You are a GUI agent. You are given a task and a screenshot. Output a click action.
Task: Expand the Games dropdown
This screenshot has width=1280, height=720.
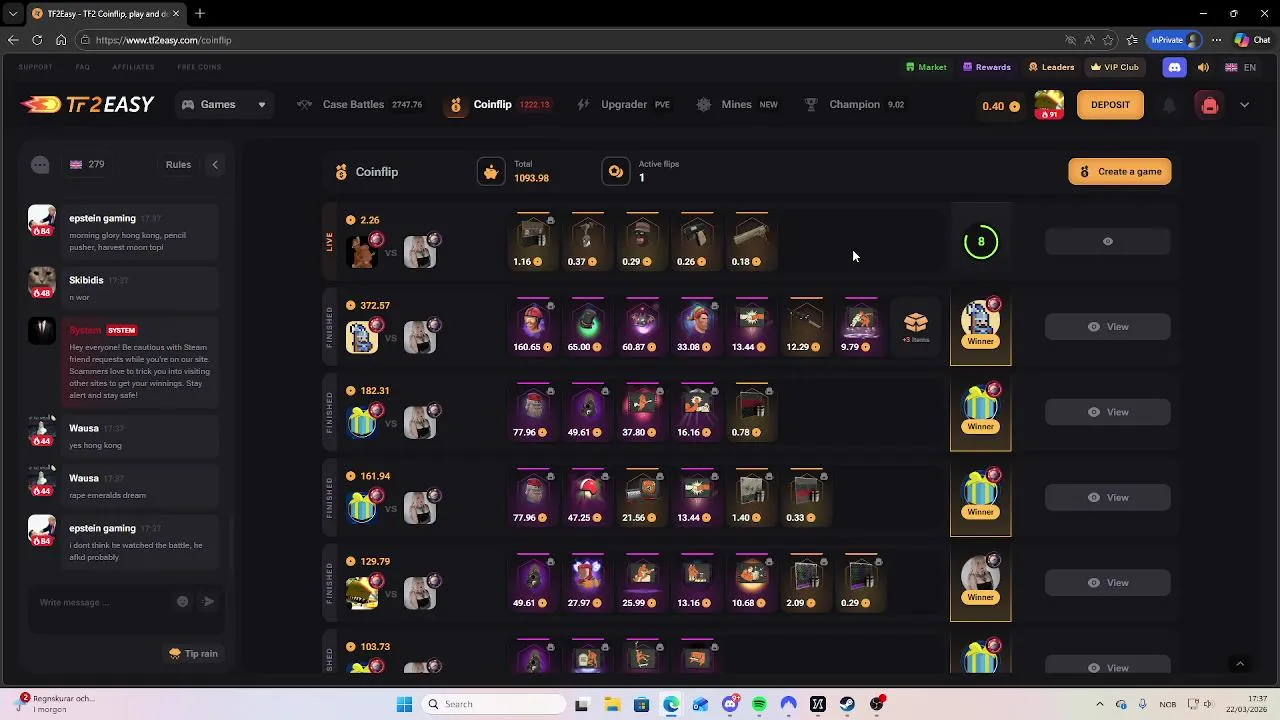[x=223, y=105]
